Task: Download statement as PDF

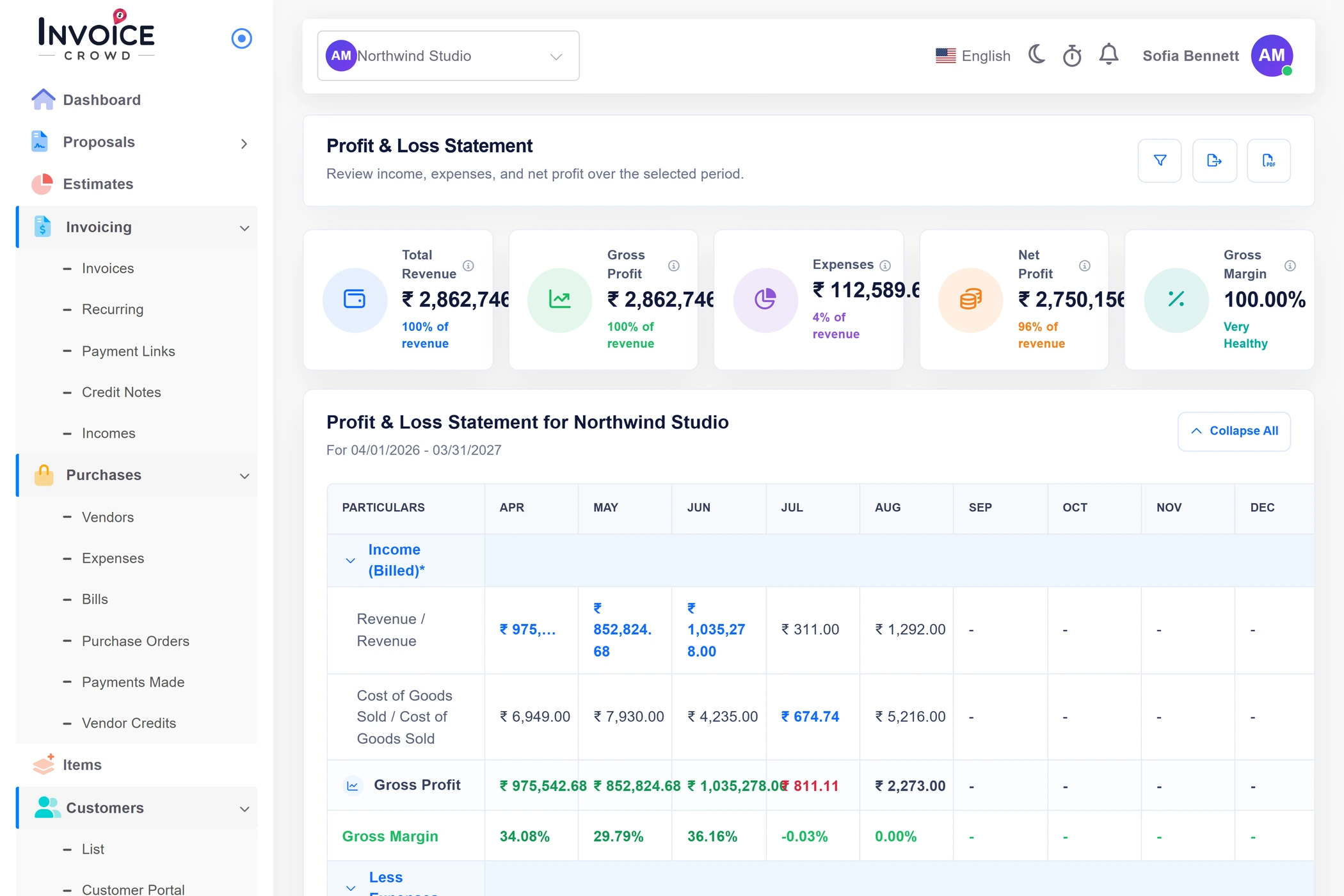Action: tap(1268, 161)
